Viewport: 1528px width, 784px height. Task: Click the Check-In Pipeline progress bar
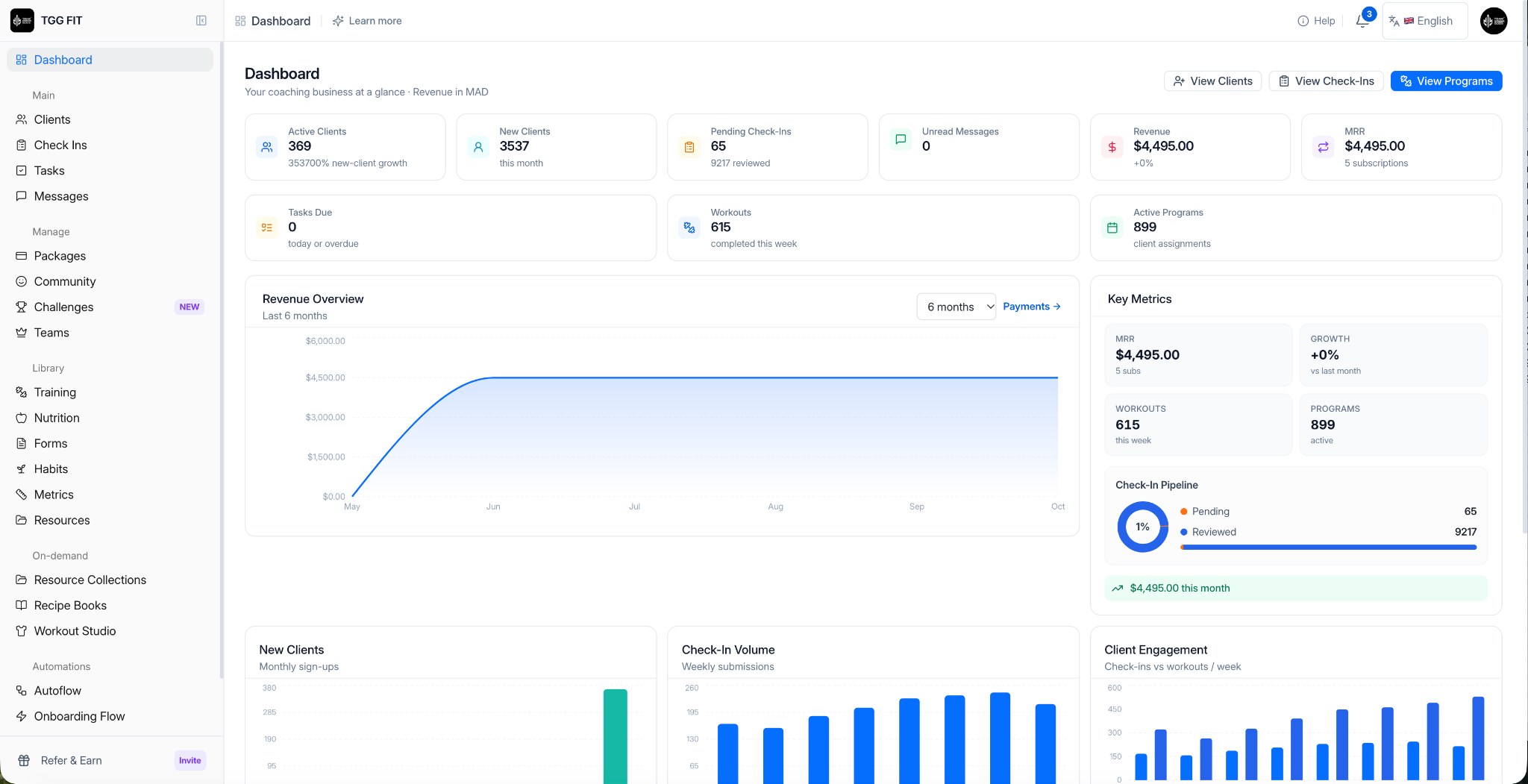click(x=1328, y=547)
